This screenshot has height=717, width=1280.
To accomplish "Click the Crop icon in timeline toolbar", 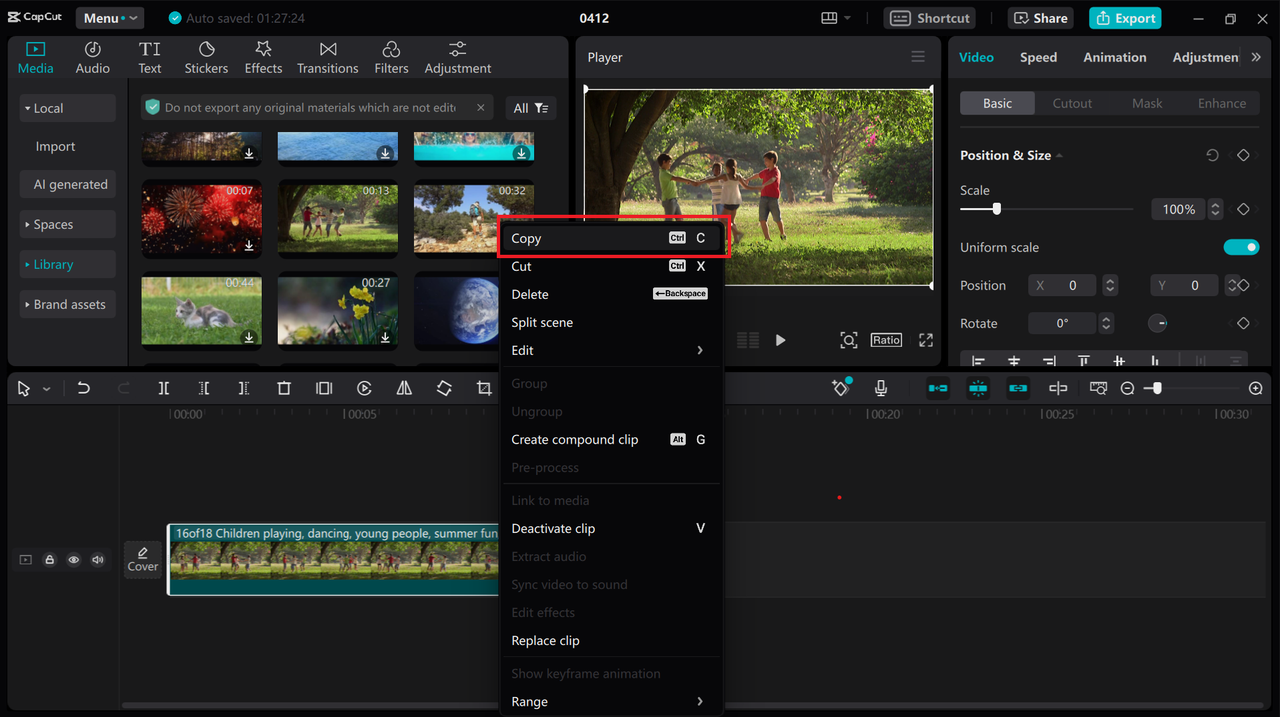I will point(484,388).
